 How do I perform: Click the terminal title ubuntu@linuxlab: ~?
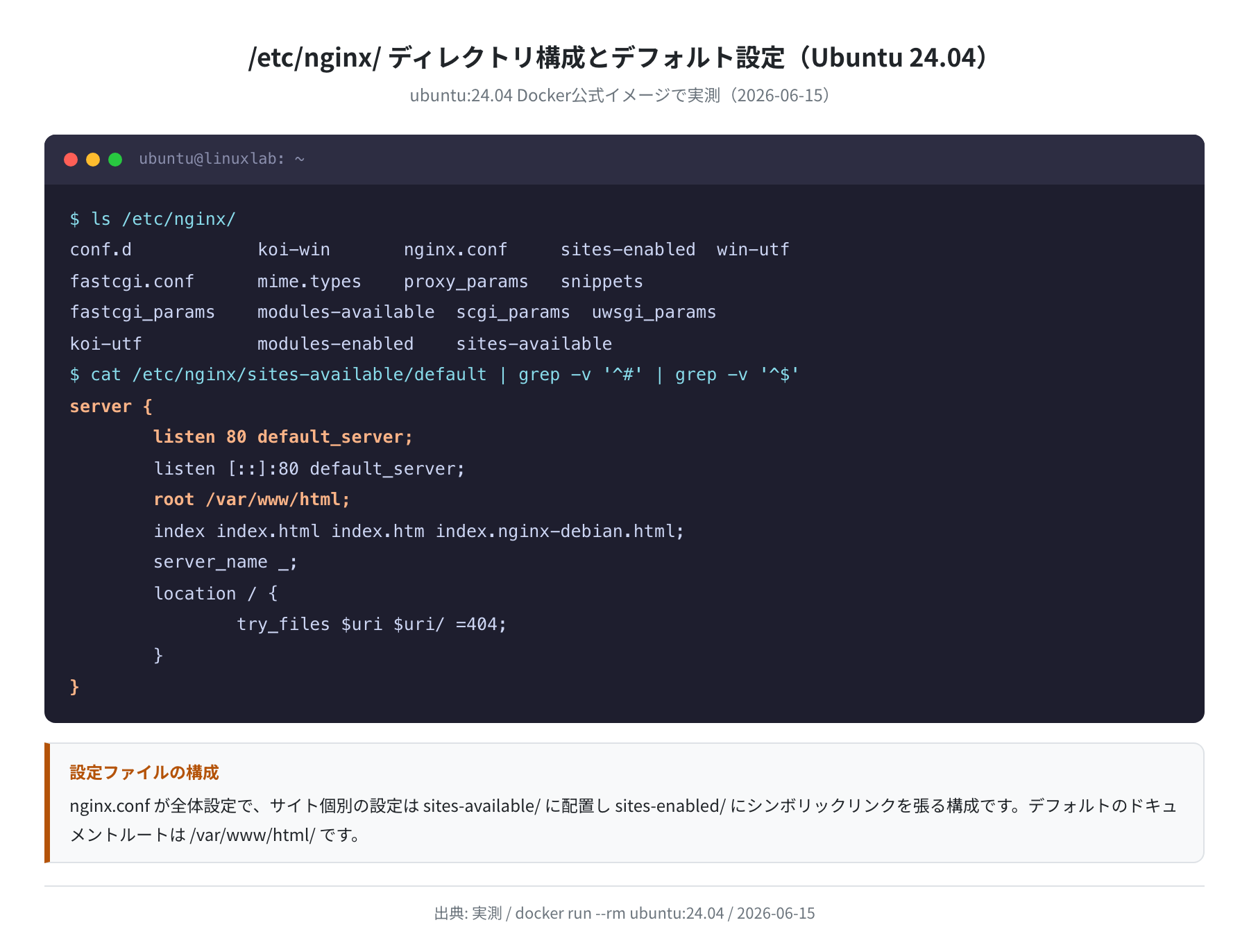point(222,159)
